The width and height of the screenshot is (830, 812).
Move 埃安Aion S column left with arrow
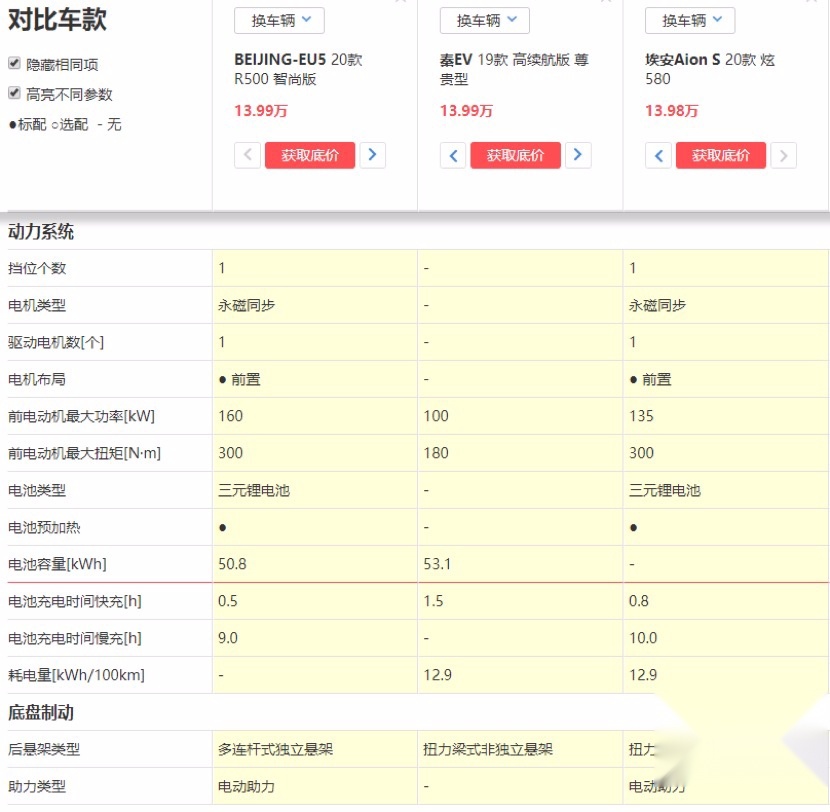[658, 155]
